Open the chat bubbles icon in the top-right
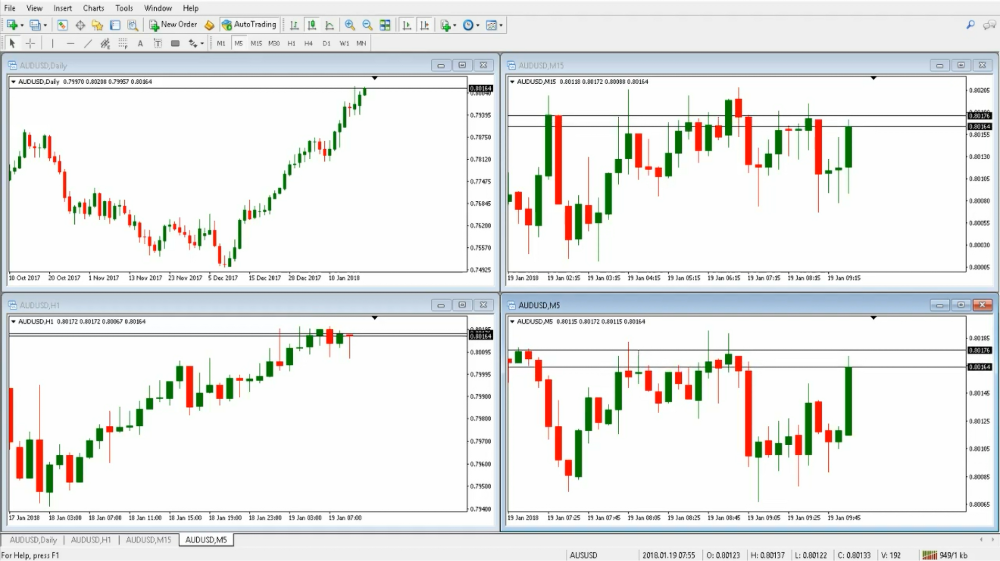1000x561 pixels. 989,25
